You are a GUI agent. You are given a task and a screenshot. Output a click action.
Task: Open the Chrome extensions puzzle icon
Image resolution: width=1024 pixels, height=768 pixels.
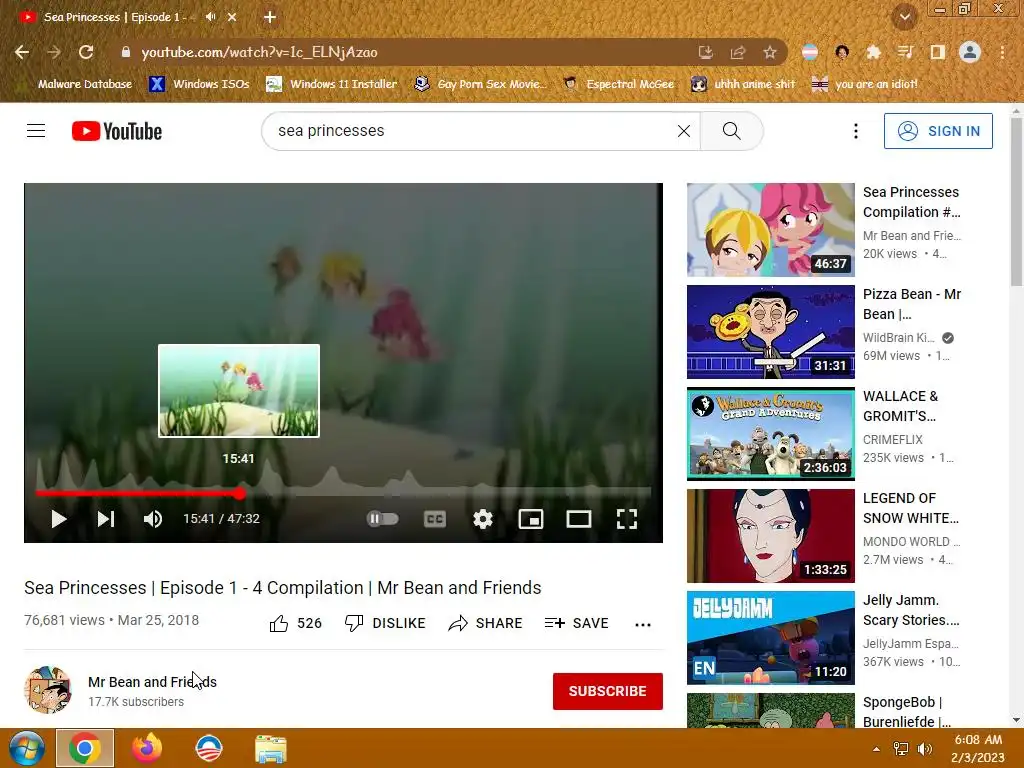coord(873,52)
